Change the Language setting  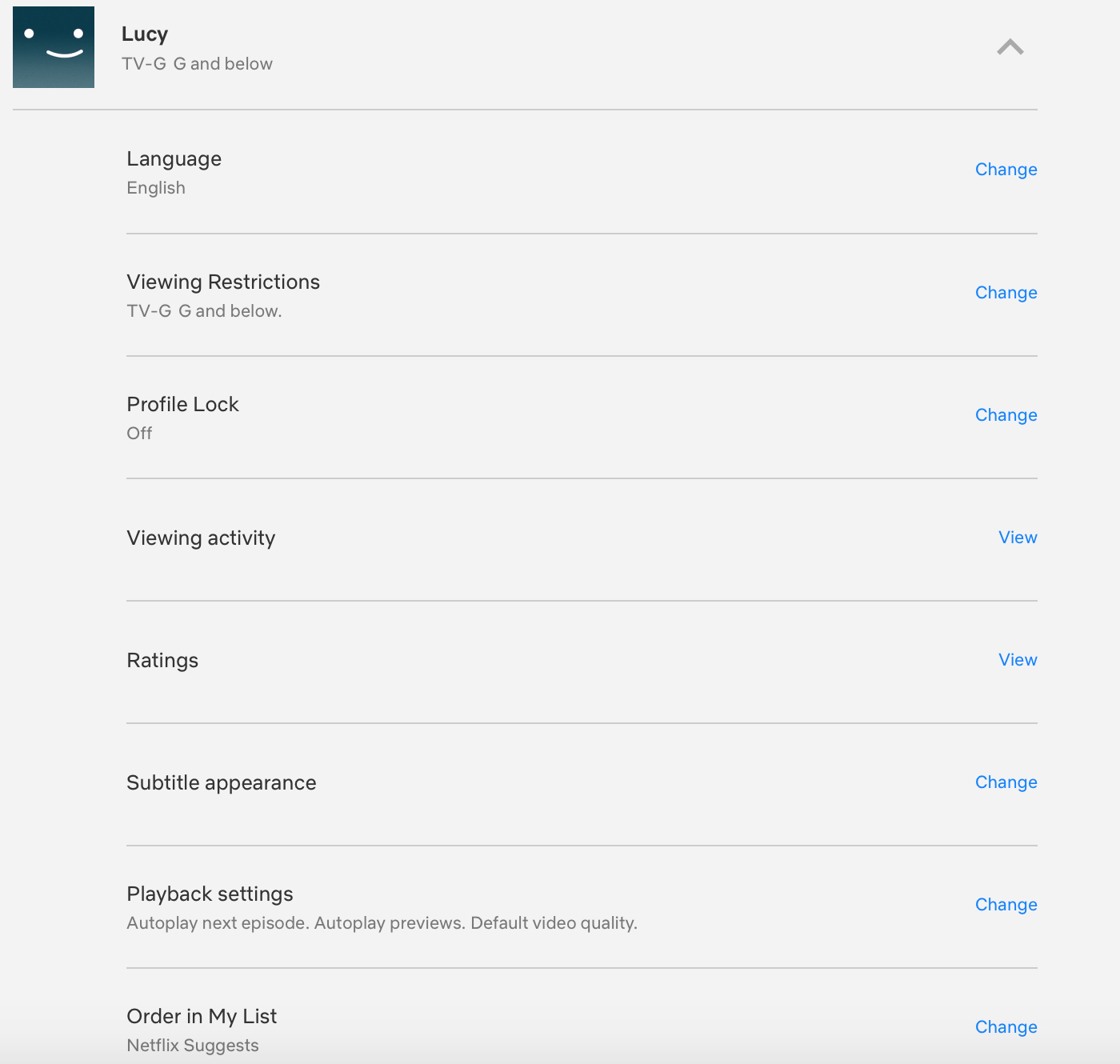click(1006, 170)
